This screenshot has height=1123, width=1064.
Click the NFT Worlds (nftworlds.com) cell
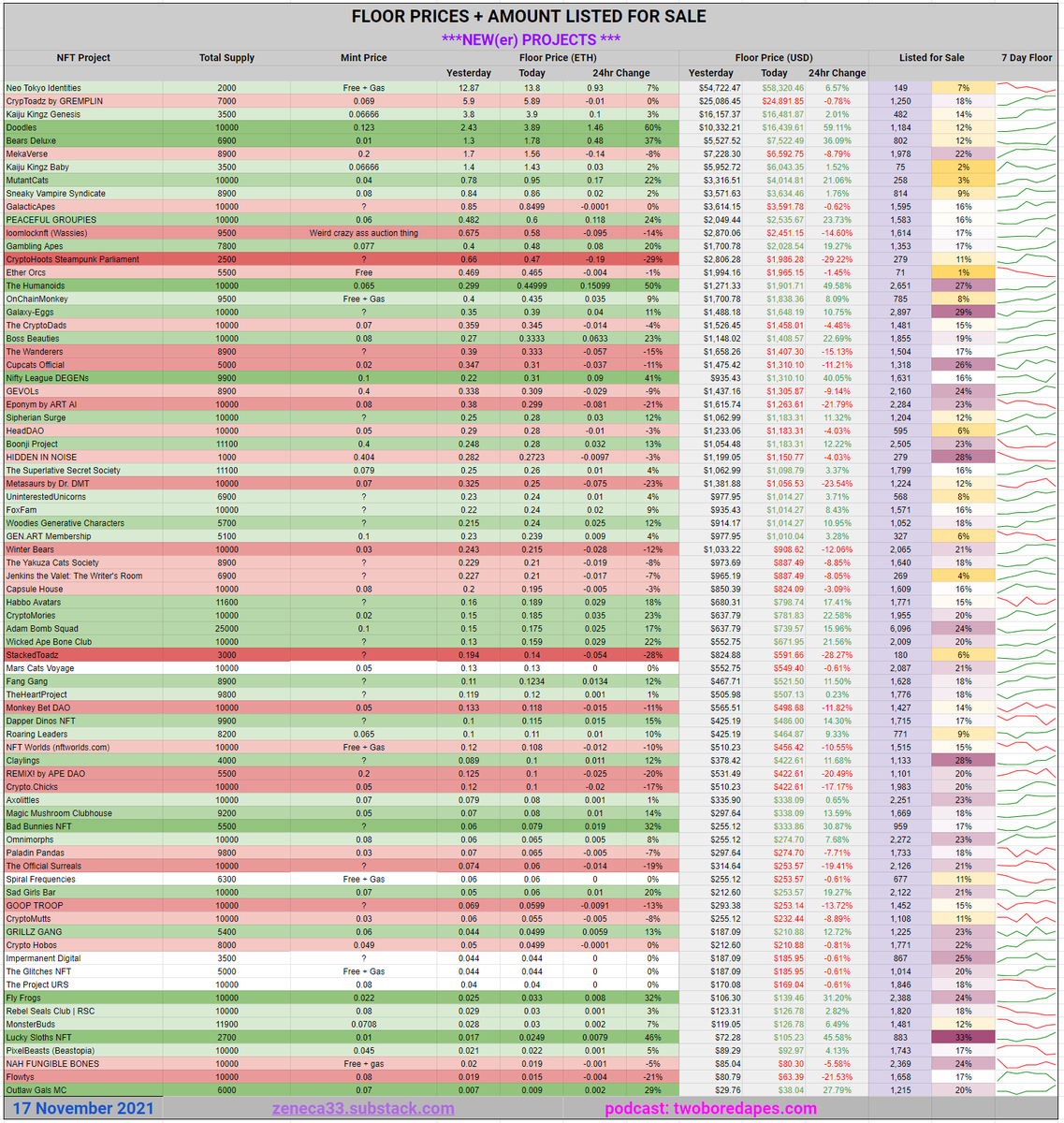(83, 748)
